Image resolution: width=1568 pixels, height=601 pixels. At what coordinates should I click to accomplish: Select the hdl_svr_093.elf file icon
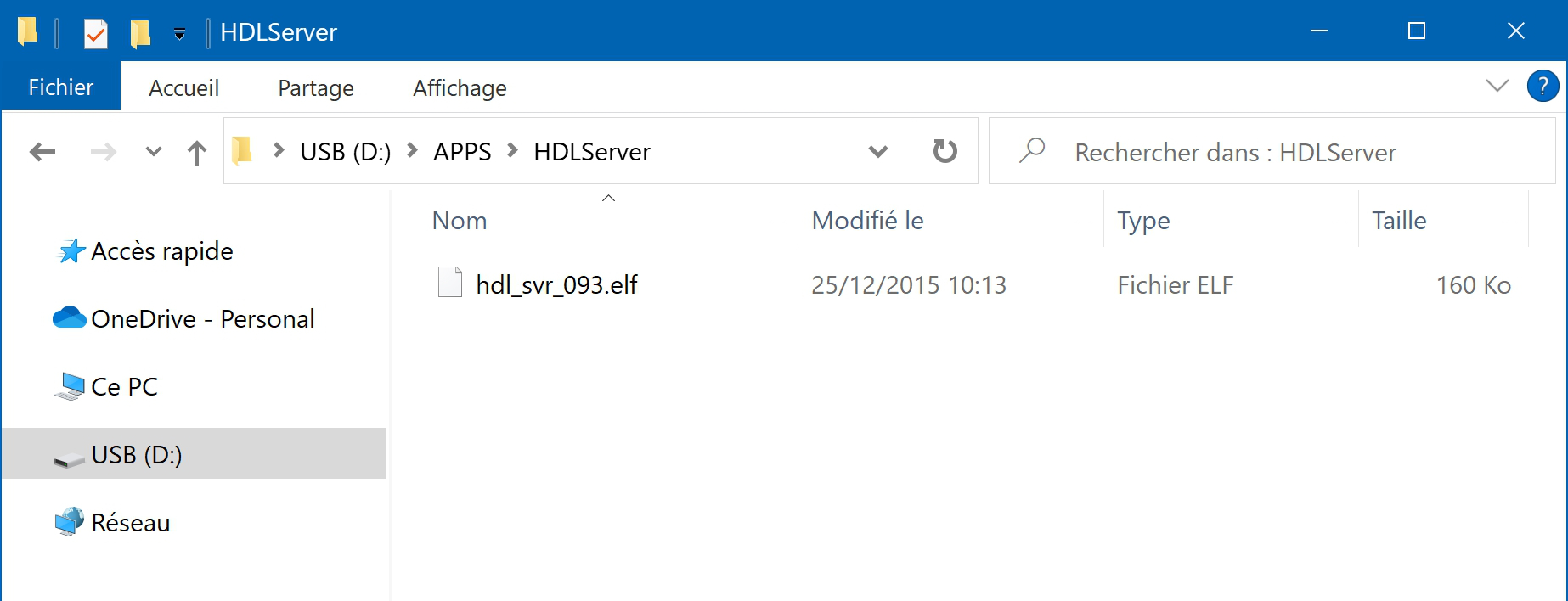pyautogui.click(x=449, y=283)
